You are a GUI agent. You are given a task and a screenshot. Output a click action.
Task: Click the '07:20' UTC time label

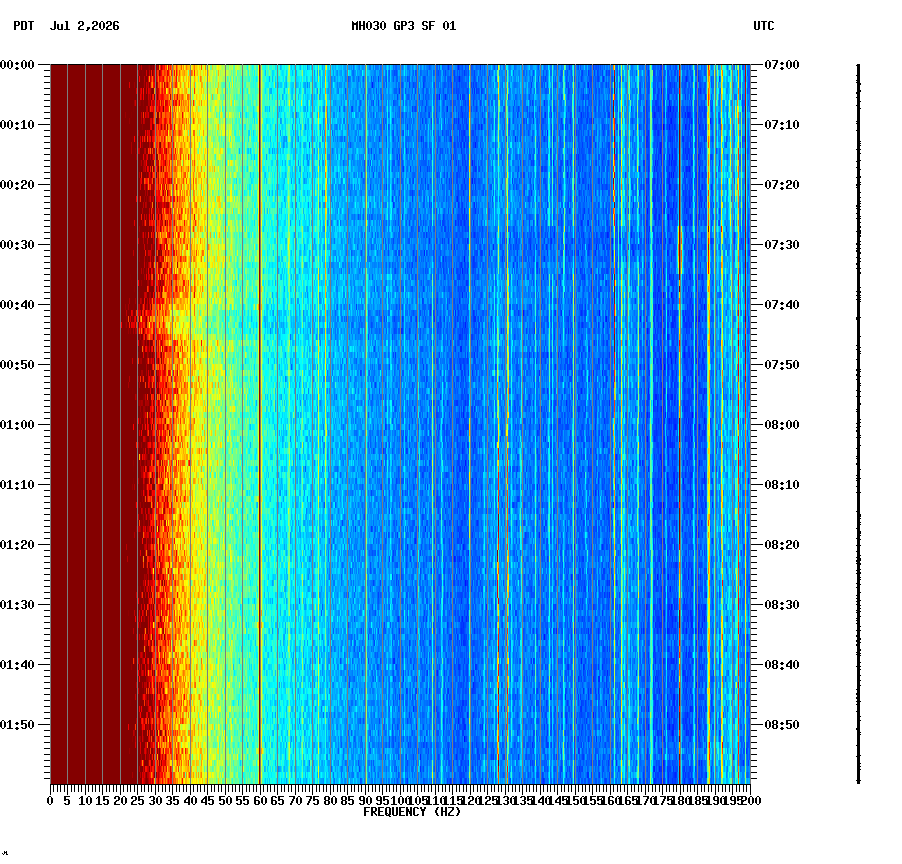(782, 185)
